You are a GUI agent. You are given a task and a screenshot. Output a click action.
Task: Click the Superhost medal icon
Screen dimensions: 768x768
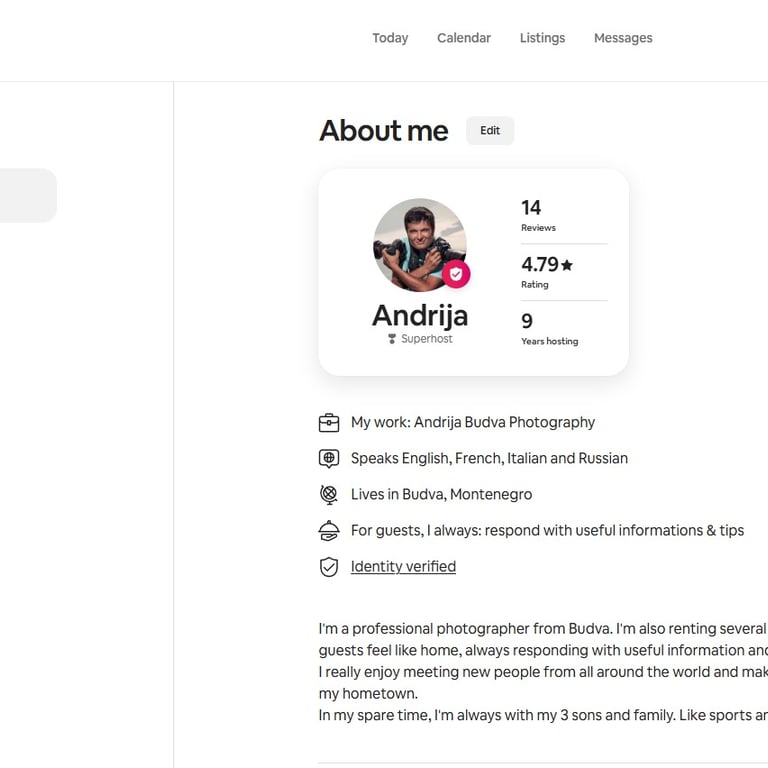tap(392, 339)
